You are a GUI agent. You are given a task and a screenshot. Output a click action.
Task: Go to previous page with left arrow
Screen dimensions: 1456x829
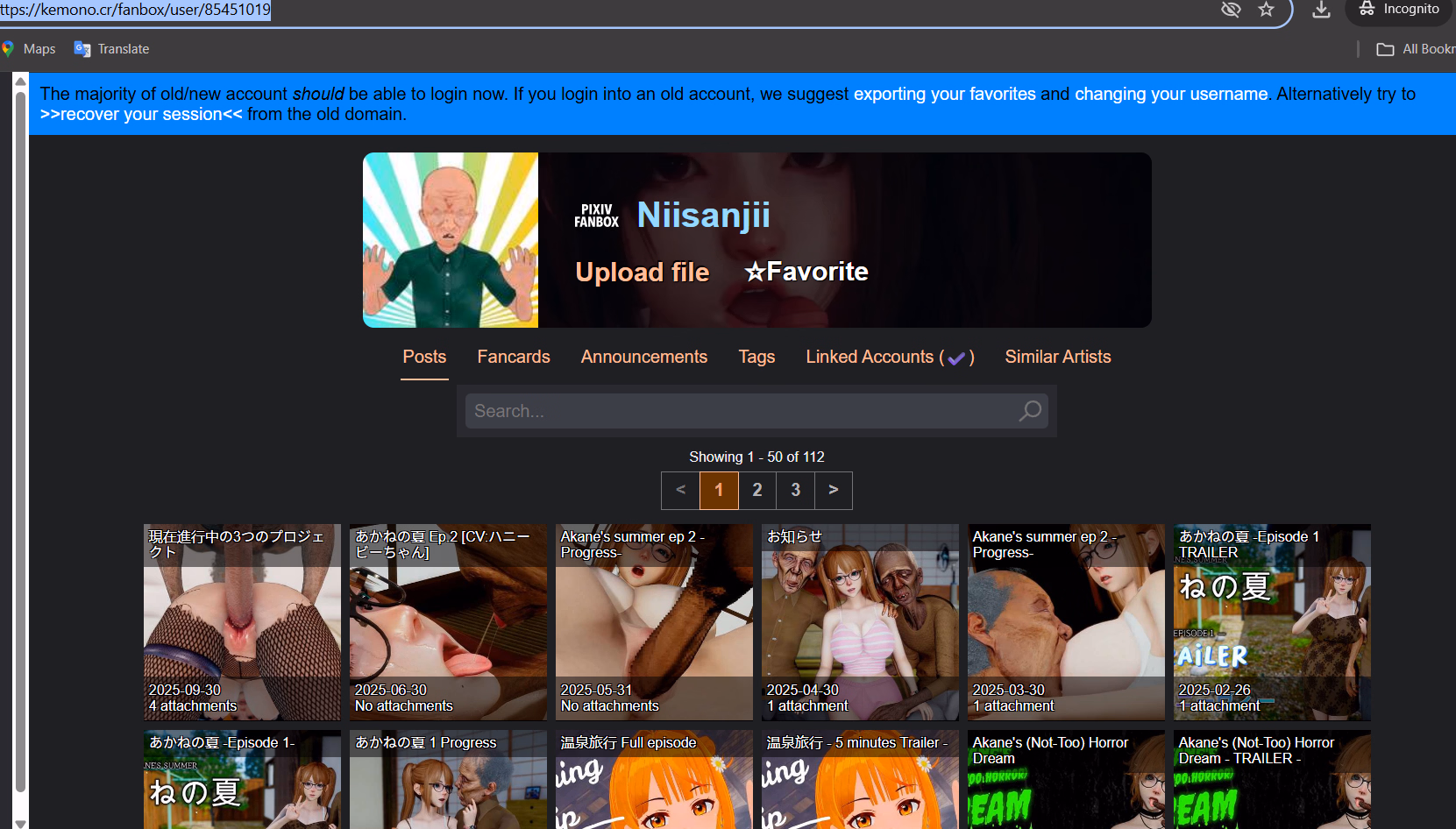680,490
